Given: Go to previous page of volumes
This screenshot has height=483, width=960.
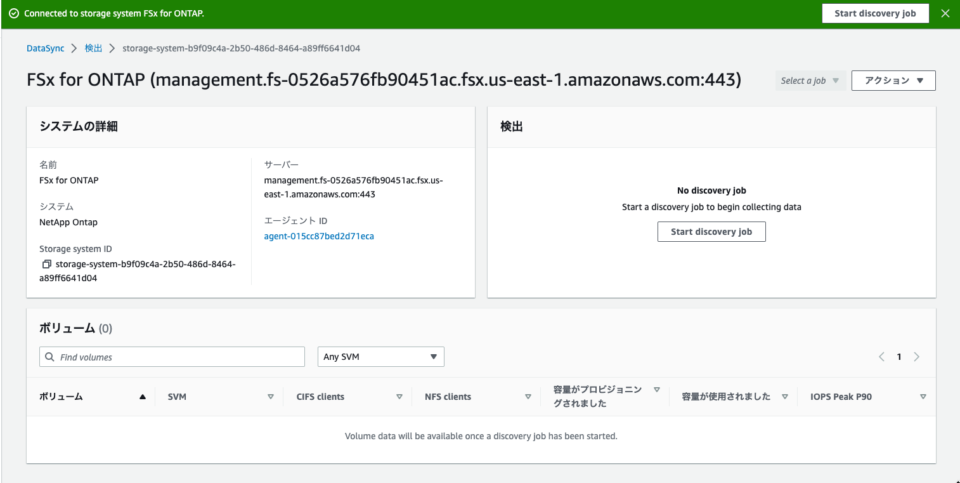Looking at the screenshot, I should [x=882, y=357].
